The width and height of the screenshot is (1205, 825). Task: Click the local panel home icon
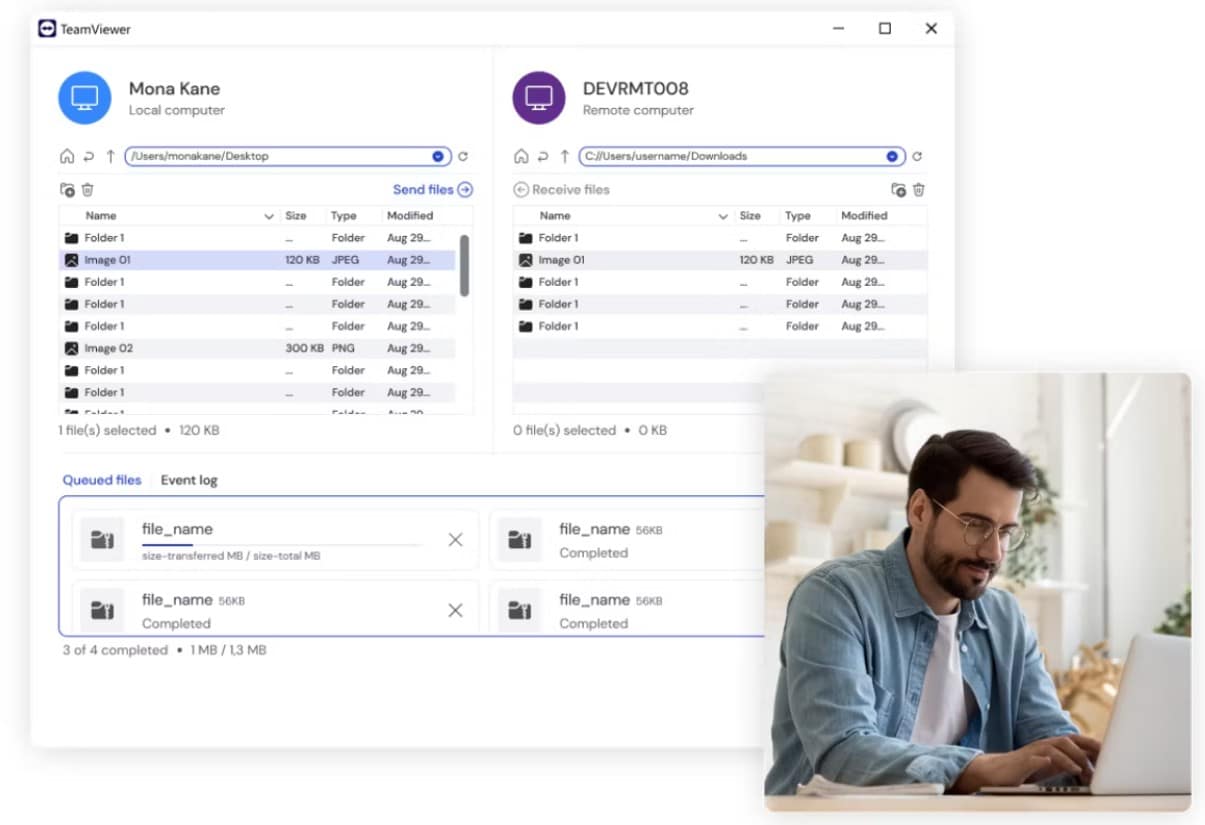click(x=67, y=156)
